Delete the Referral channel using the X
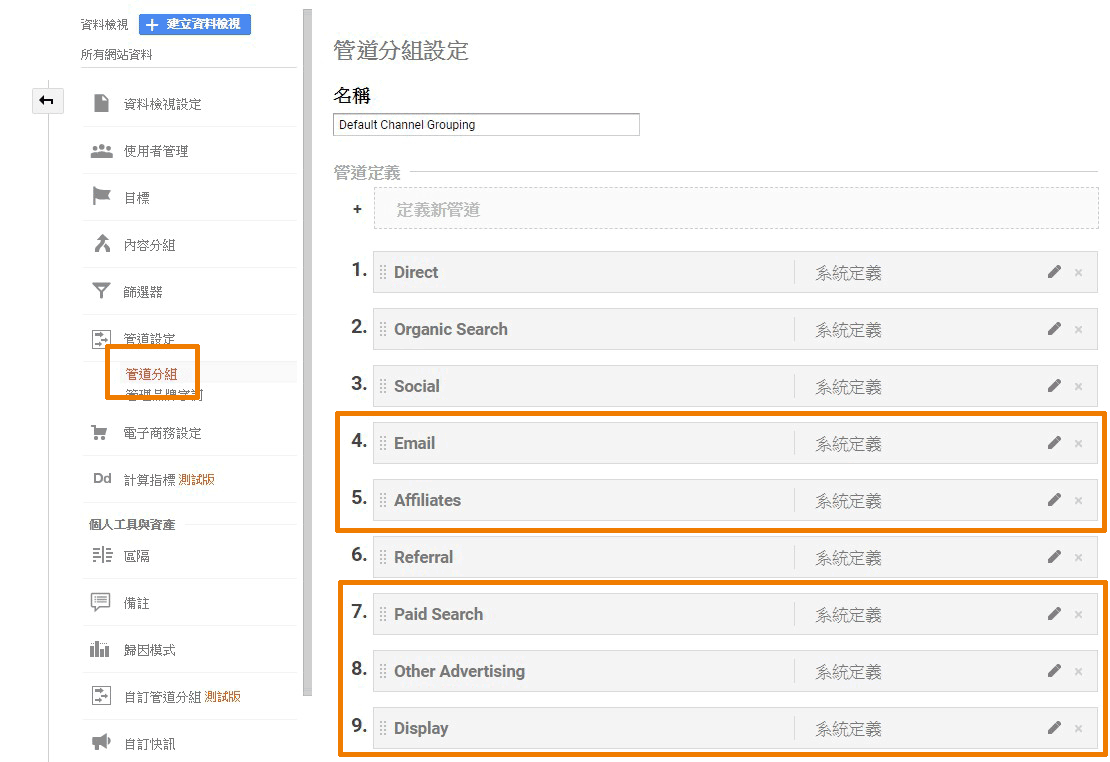 (x=1078, y=557)
